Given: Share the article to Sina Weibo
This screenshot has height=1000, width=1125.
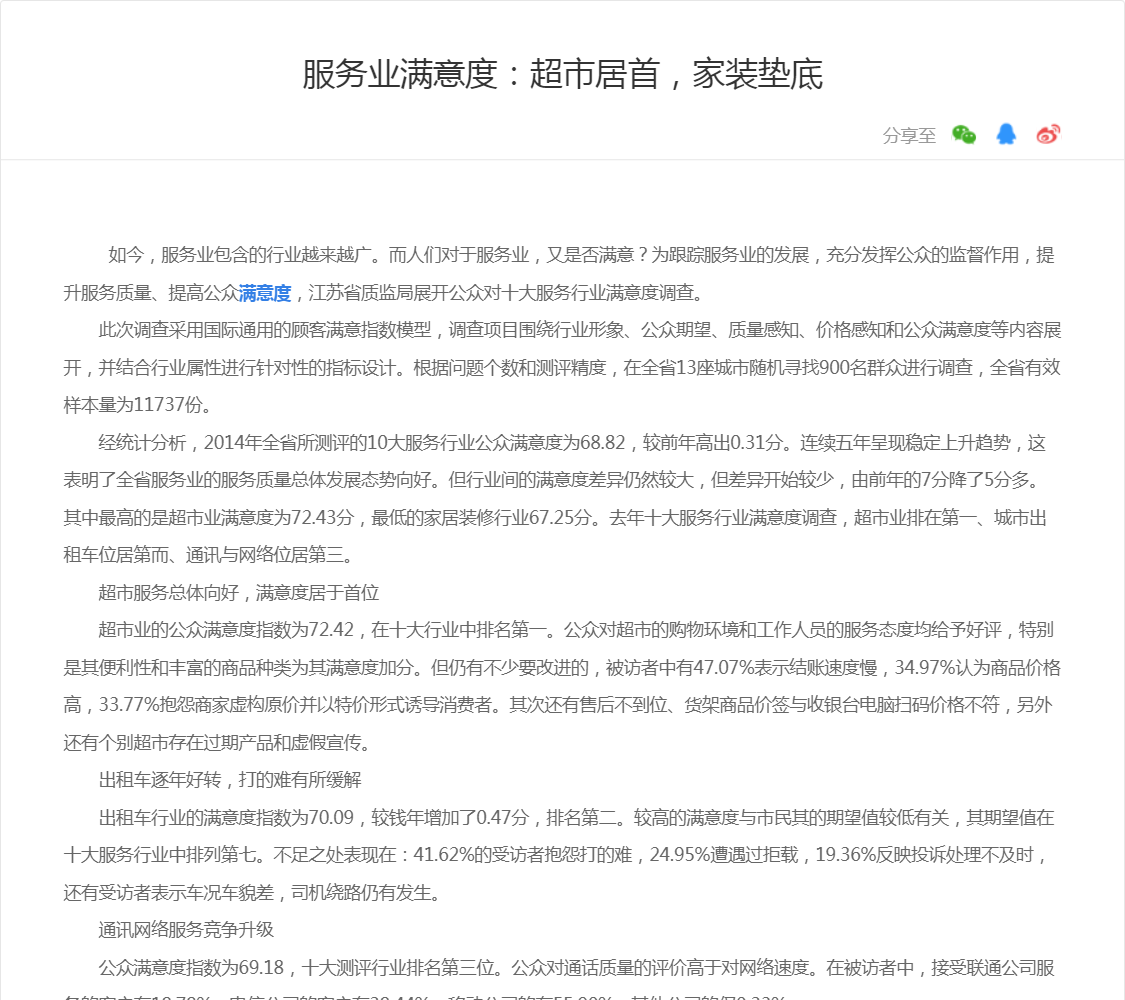Looking at the screenshot, I should [1048, 134].
